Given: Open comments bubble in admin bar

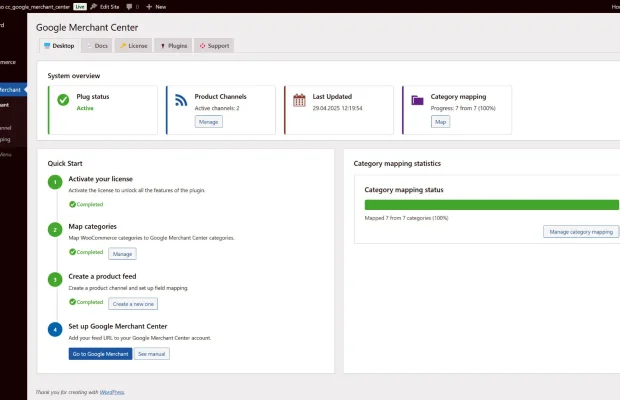Looking at the screenshot, I should [132, 7].
